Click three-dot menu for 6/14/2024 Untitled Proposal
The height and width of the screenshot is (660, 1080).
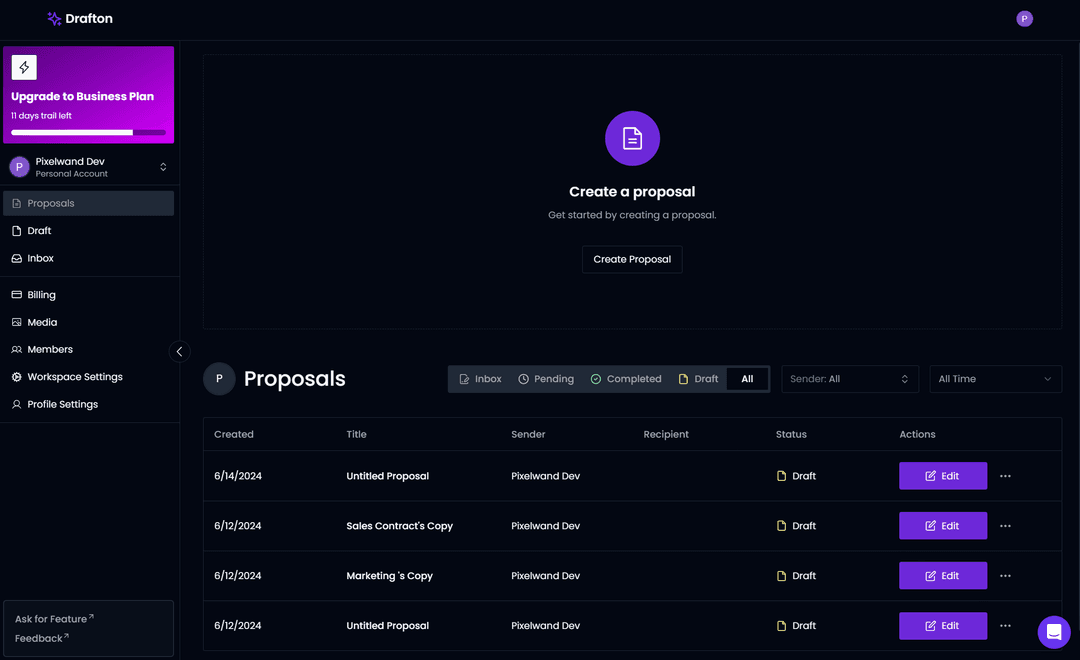click(x=1005, y=476)
